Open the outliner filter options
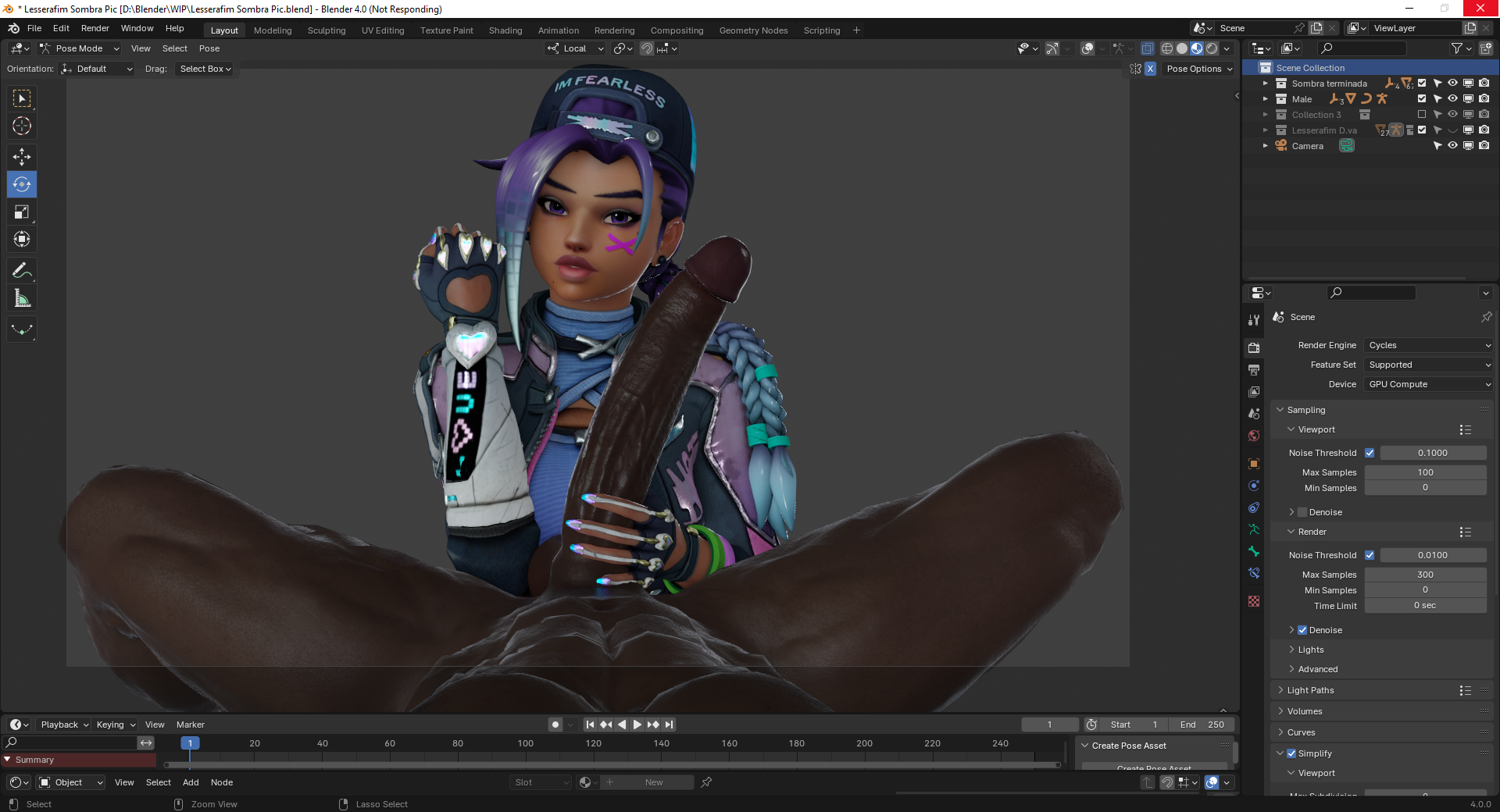The image size is (1500, 812). click(x=1460, y=48)
